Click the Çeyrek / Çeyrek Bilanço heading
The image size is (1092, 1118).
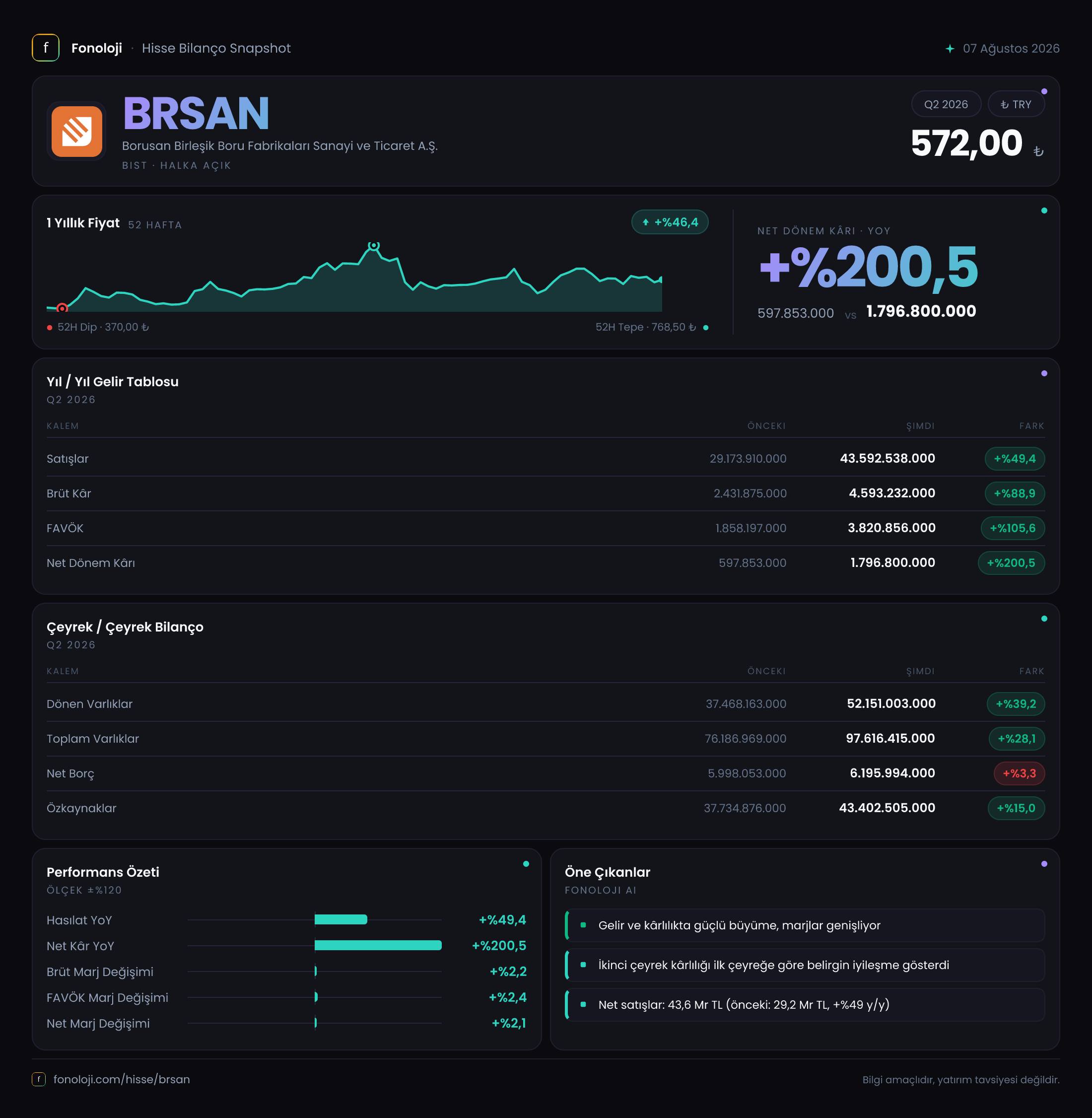coord(125,627)
